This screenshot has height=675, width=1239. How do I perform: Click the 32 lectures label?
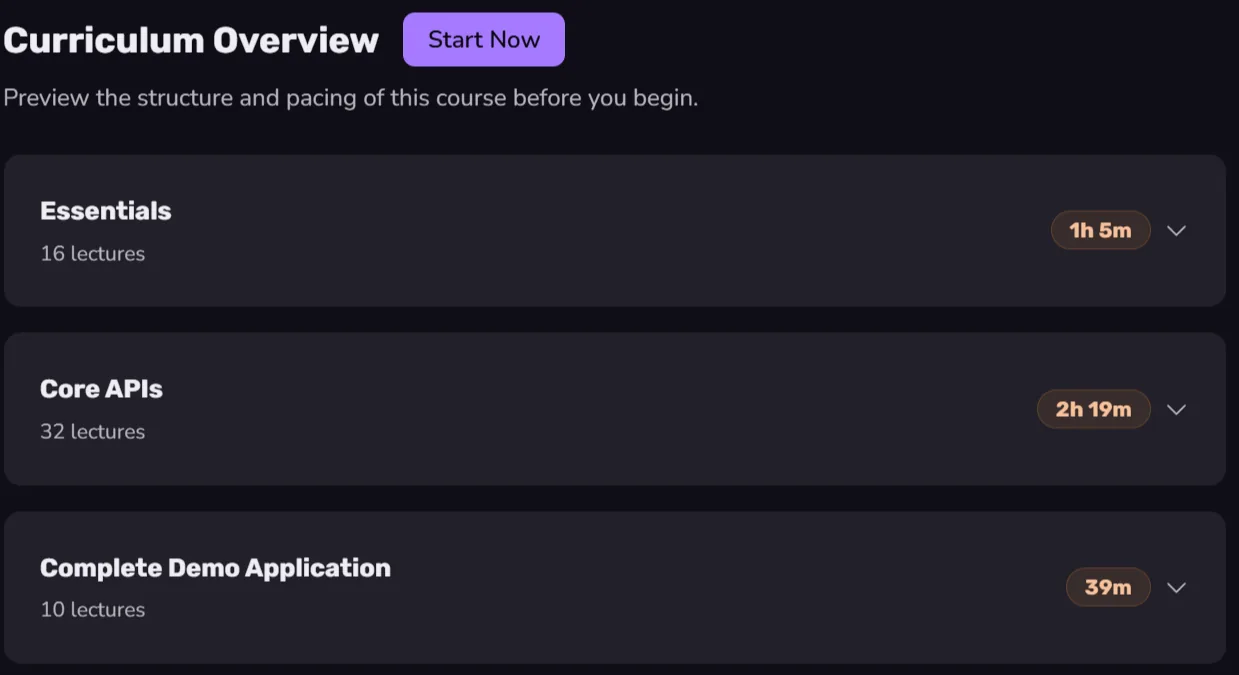coord(93,432)
